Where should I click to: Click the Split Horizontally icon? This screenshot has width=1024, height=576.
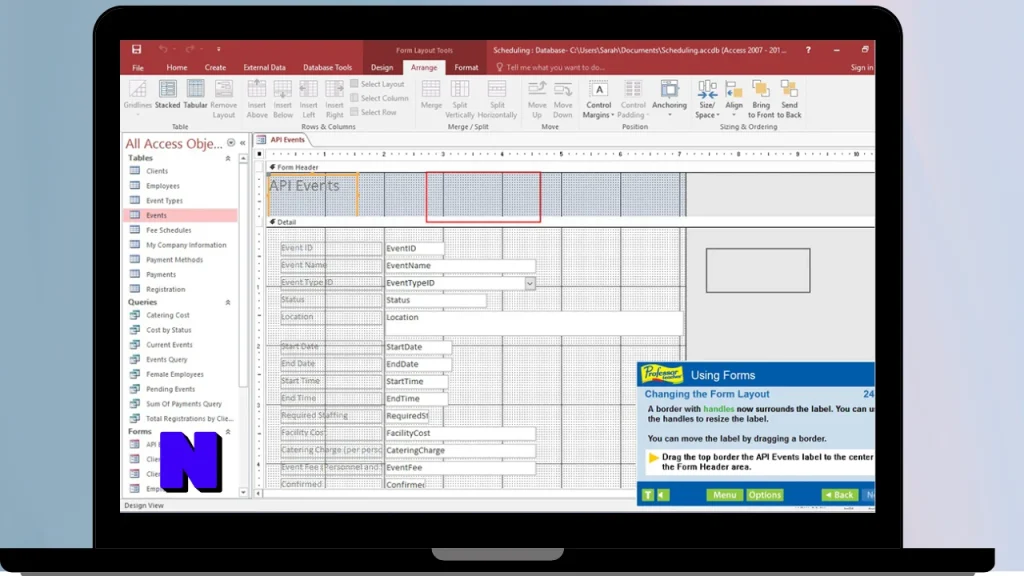tap(497, 99)
